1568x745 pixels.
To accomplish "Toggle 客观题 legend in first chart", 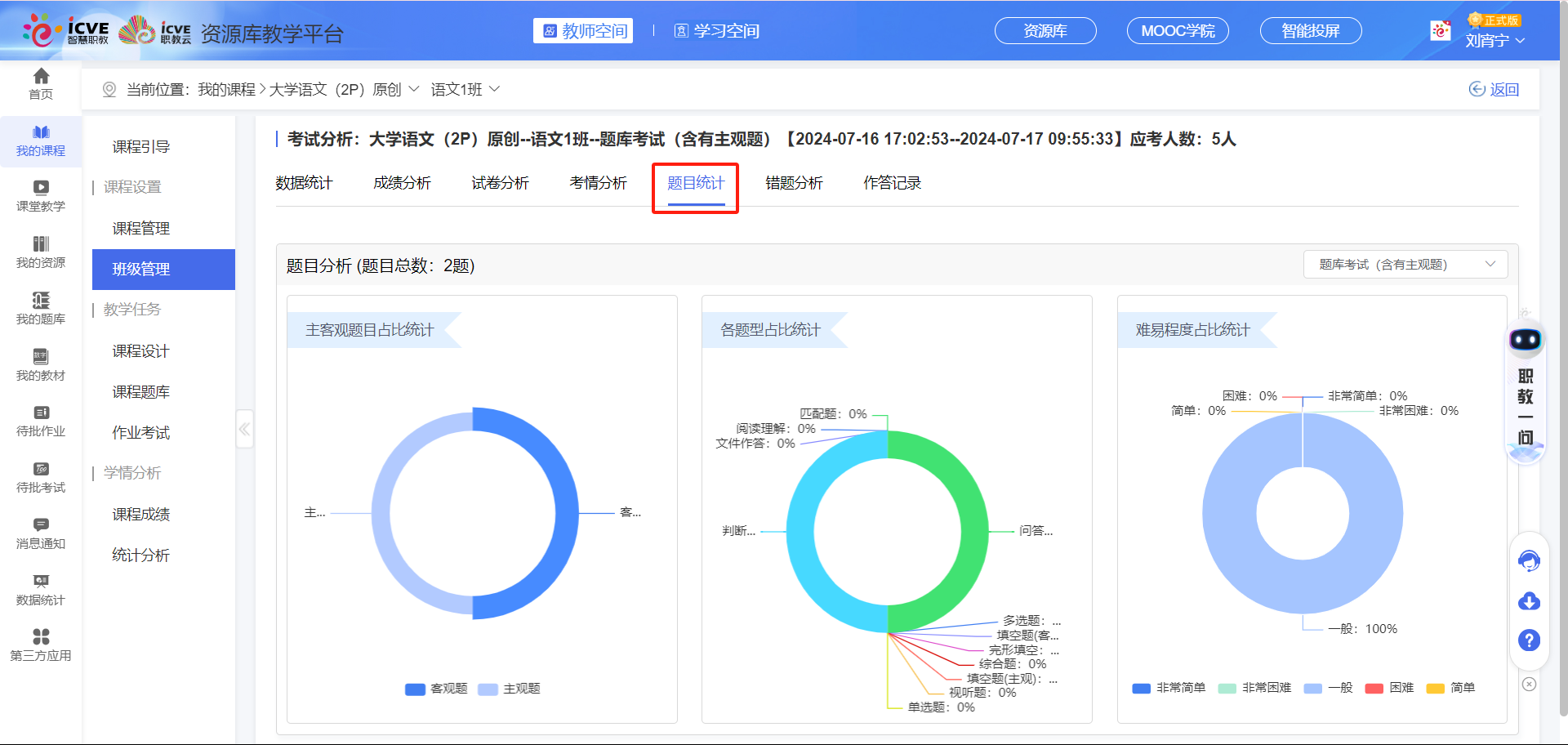I will 436,689.
